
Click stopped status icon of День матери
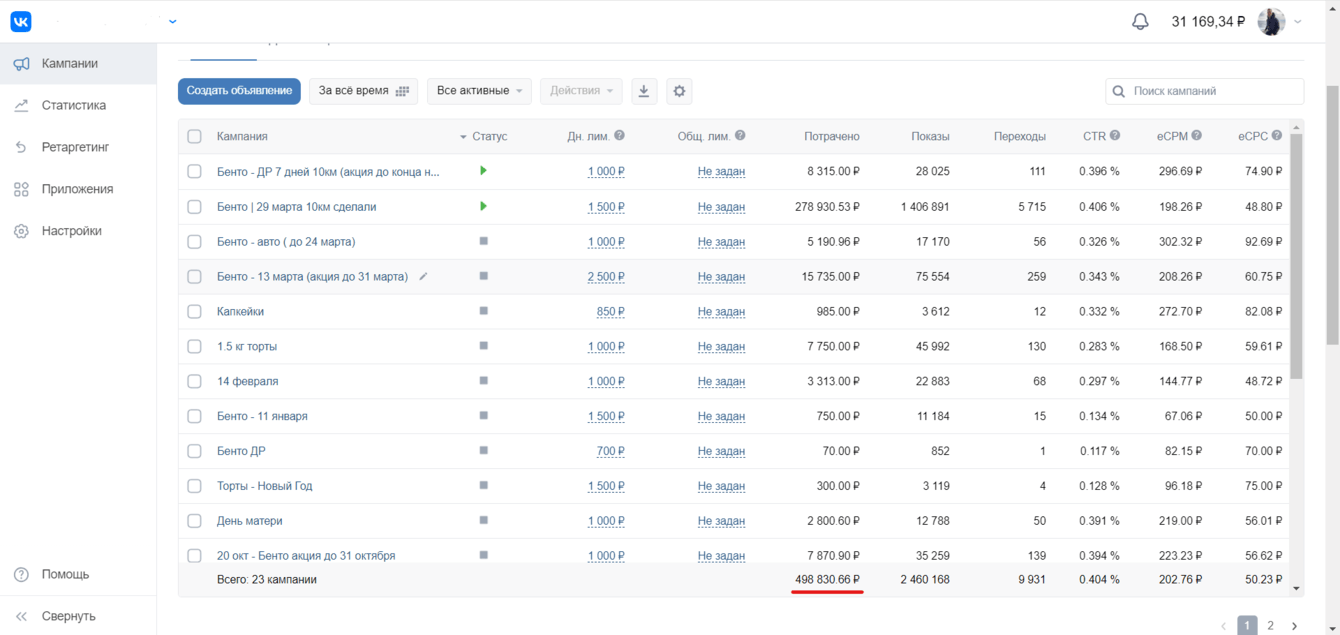pyautogui.click(x=483, y=521)
